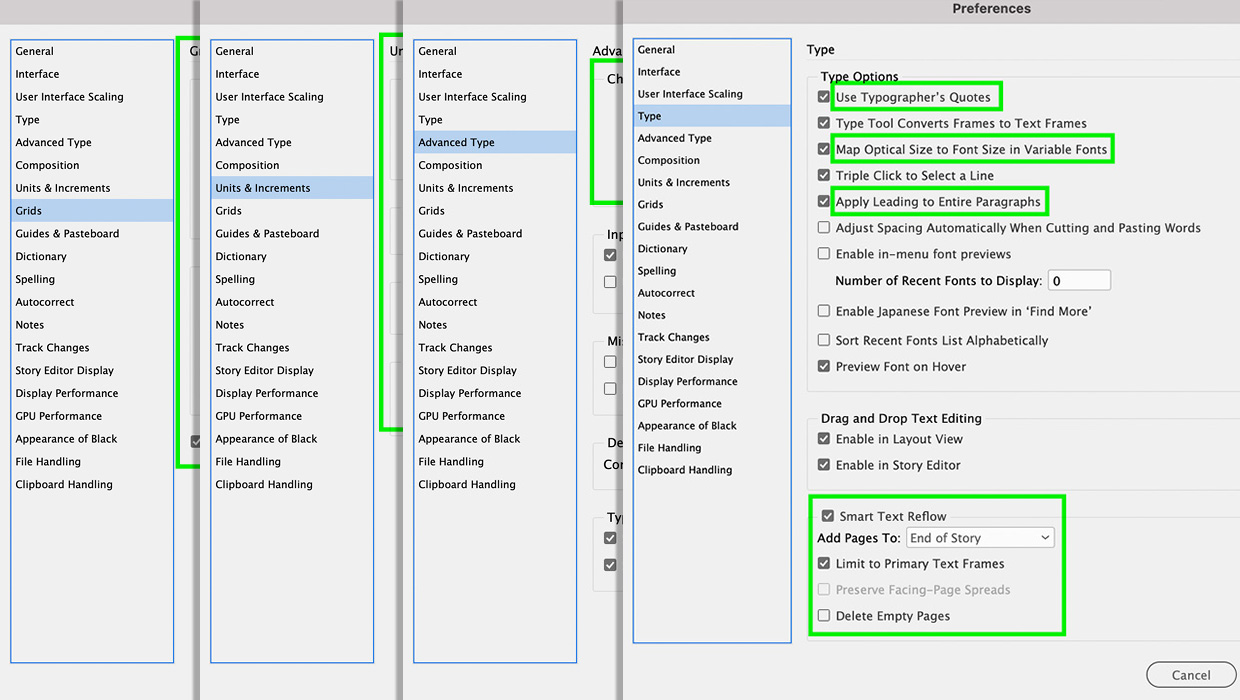Image resolution: width=1240 pixels, height=700 pixels.
Task: Enable in-menu font previews checkbox
Action: pos(824,254)
